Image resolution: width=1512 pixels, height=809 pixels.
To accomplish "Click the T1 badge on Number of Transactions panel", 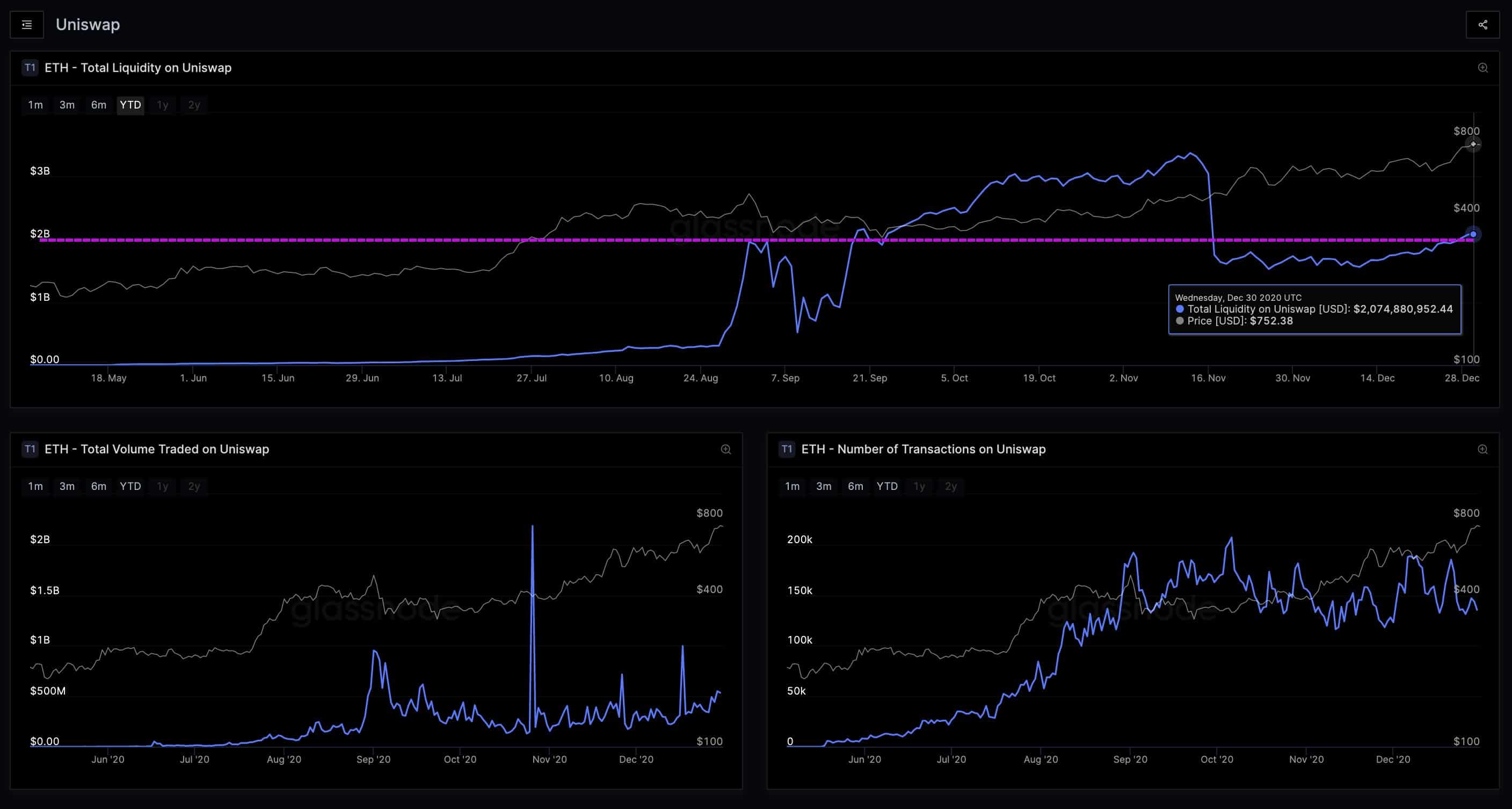I will tap(787, 449).
